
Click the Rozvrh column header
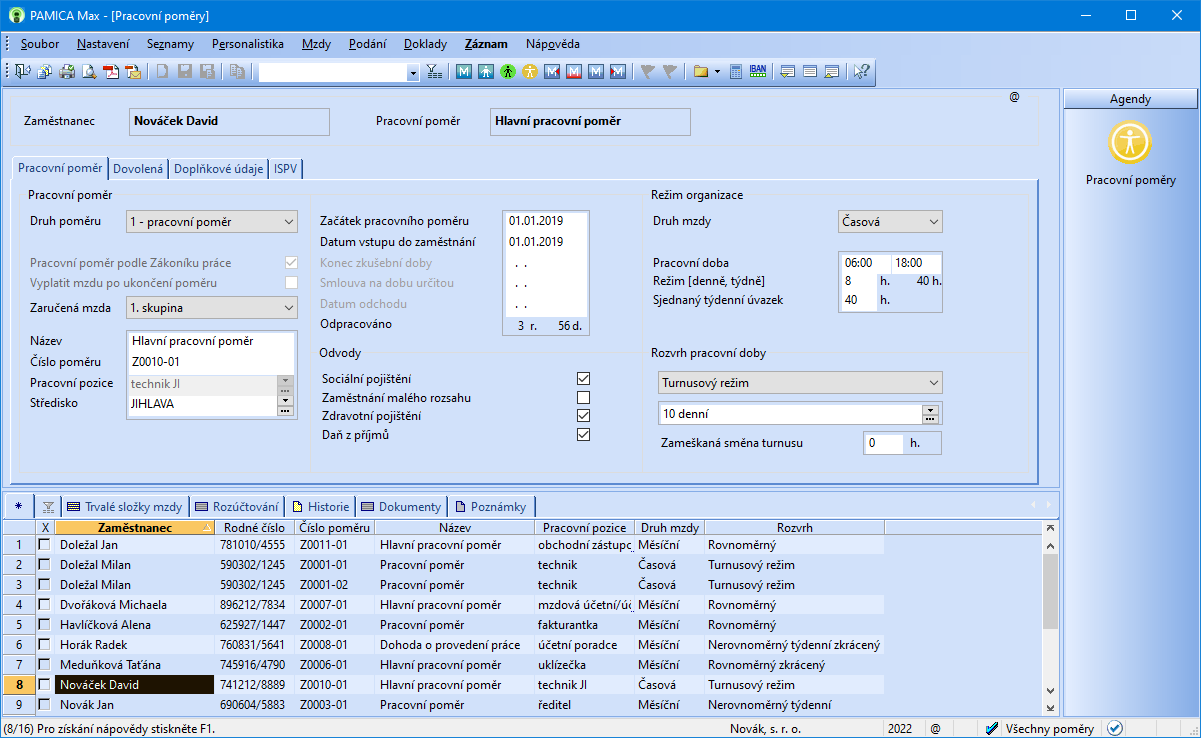pyautogui.click(x=794, y=527)
